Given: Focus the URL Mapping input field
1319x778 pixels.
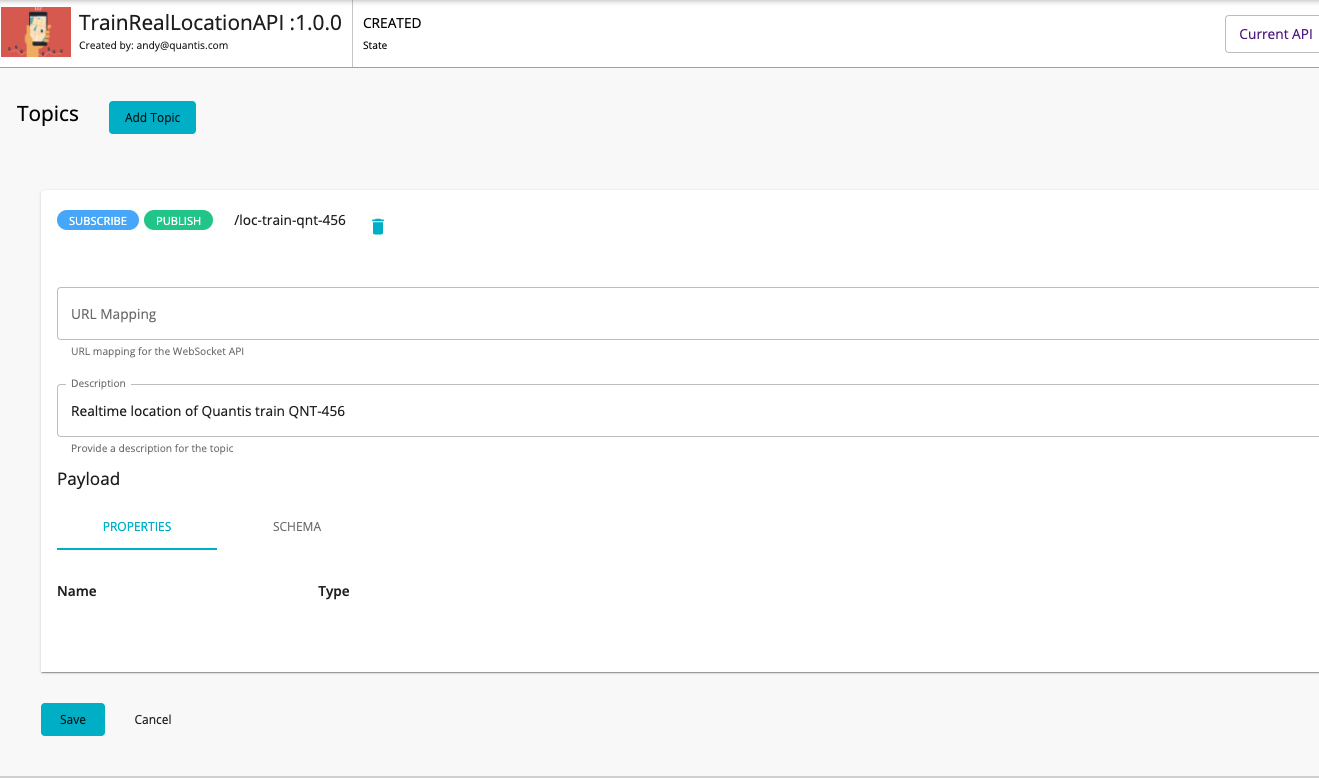Looking at the screenshot, I should pyautogui.click(x=688, y=314).
